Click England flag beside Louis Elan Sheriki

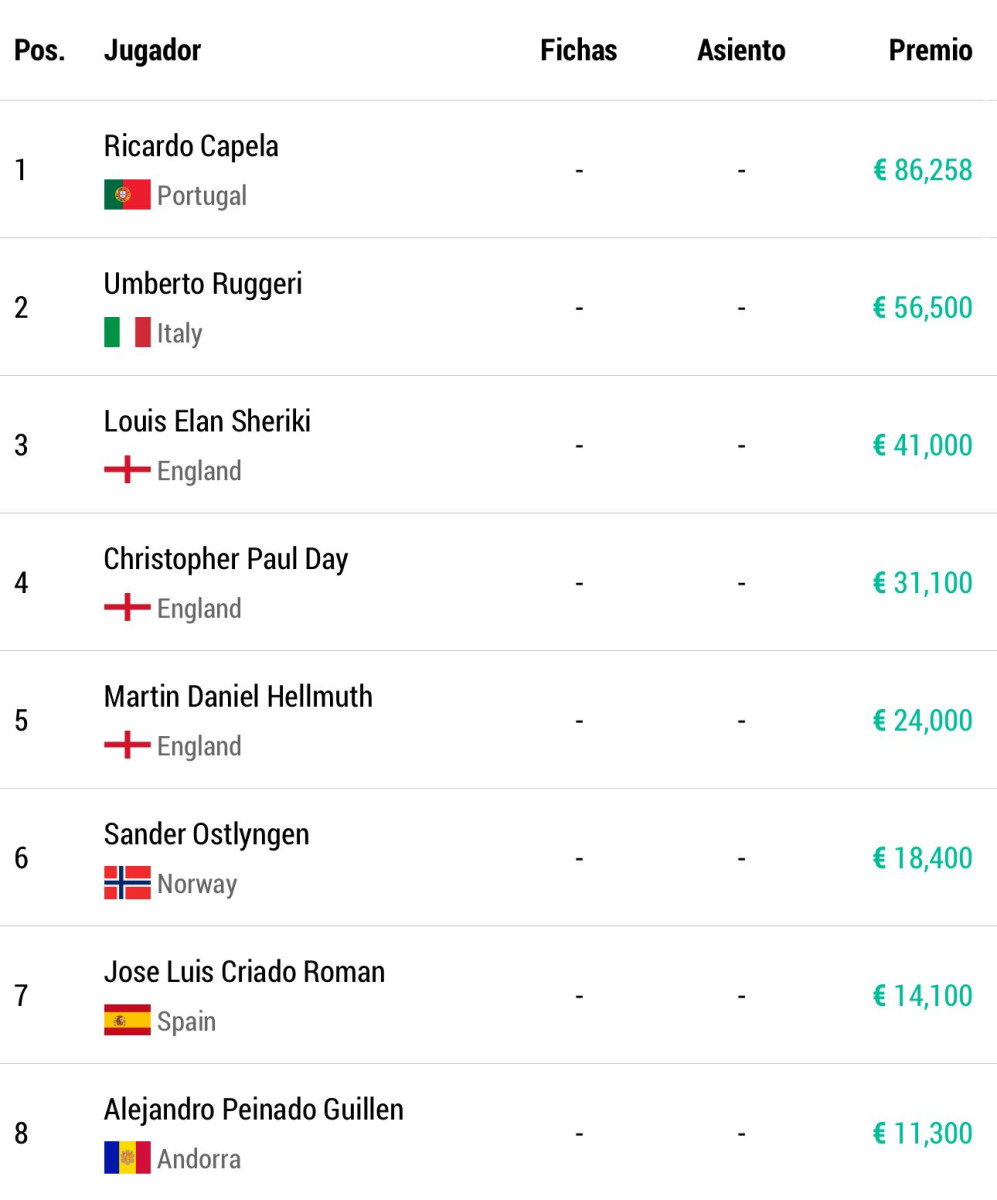click(127, 470)
